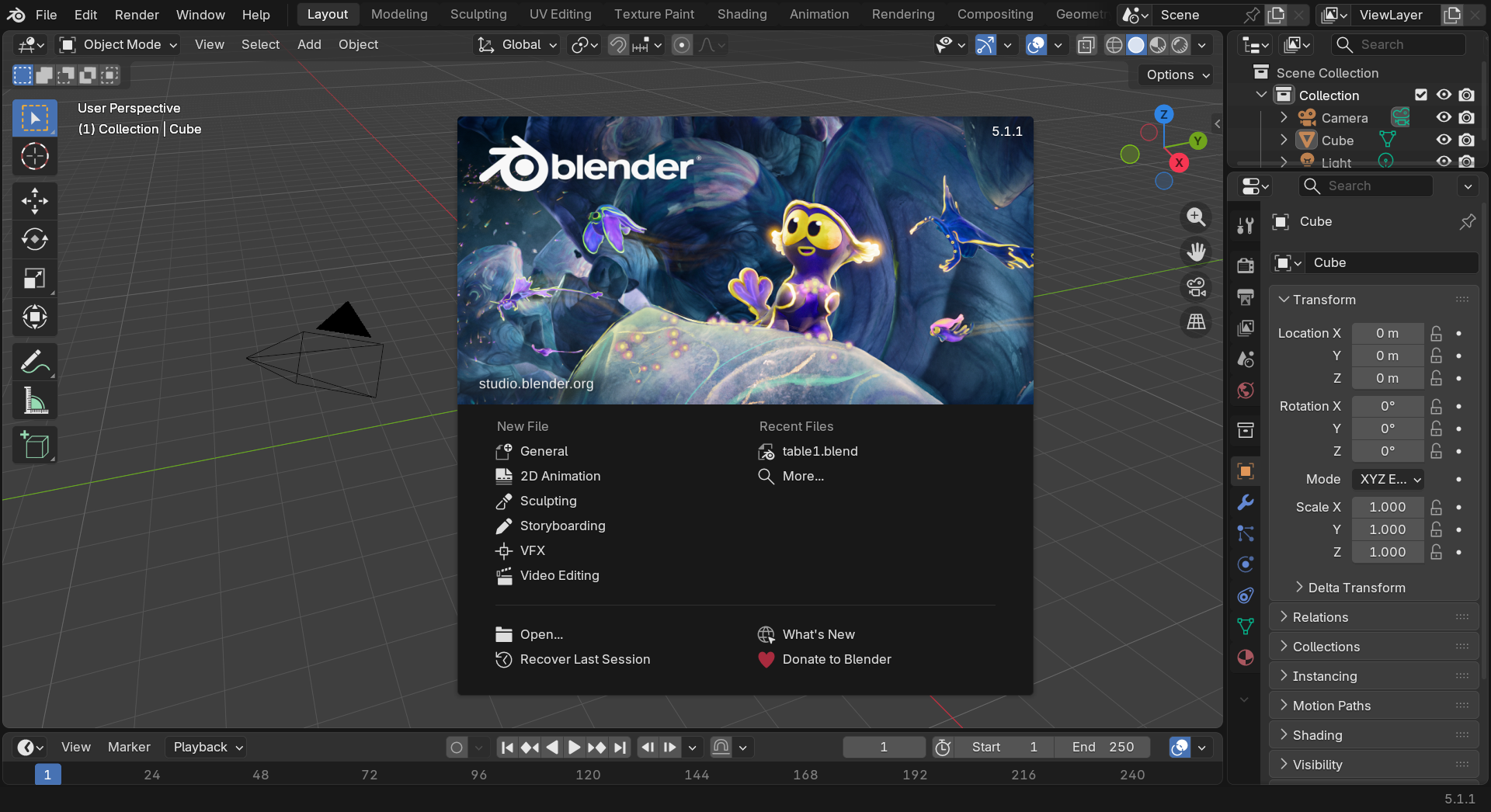Activate the Rotate tool
The height and width of the screenshot is (812, 1491).
pyautogui.click(x=35, y=239)
